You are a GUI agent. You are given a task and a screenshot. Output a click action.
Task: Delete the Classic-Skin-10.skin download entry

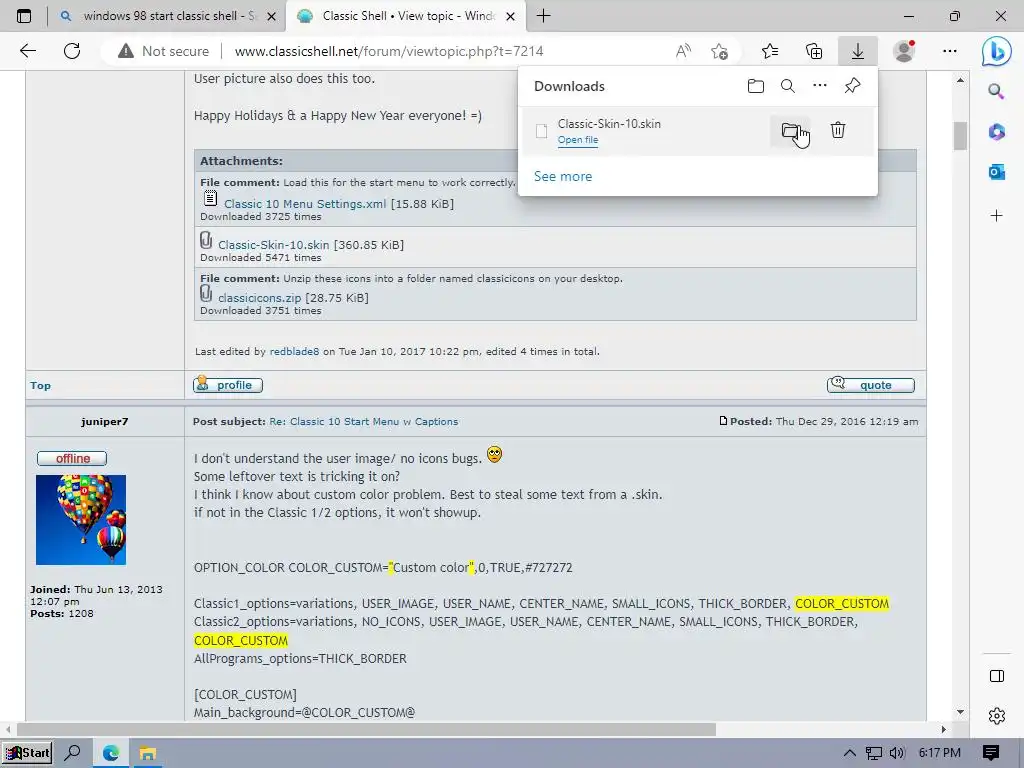click(x=838, y=130)
